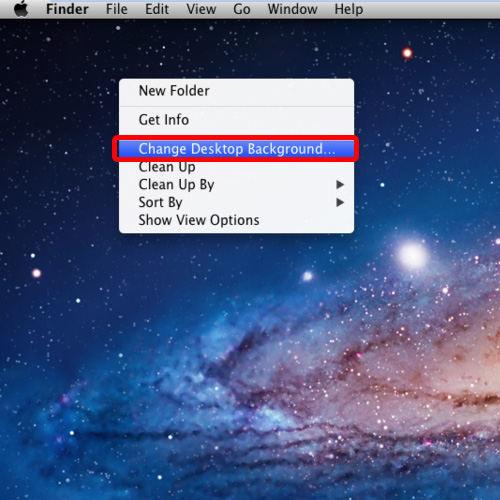Screen dimensions: 500x500
Task: Open the Window menu
Action: 292,9
